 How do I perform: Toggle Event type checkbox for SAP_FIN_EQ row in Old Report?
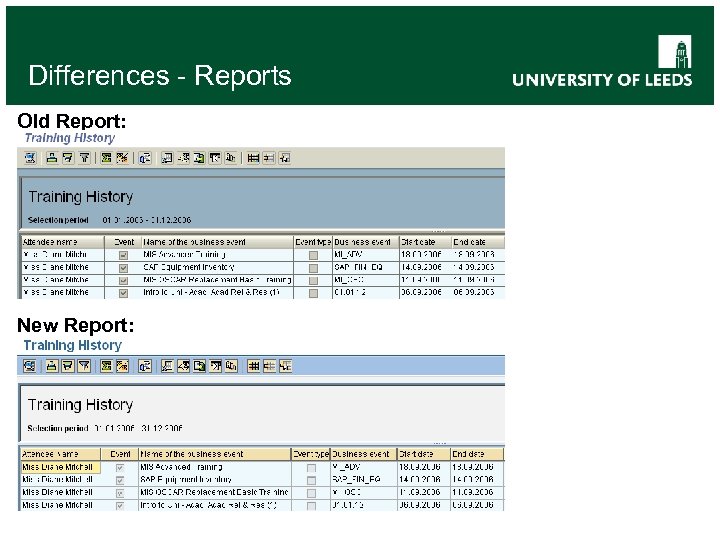(x=313, y=268)
